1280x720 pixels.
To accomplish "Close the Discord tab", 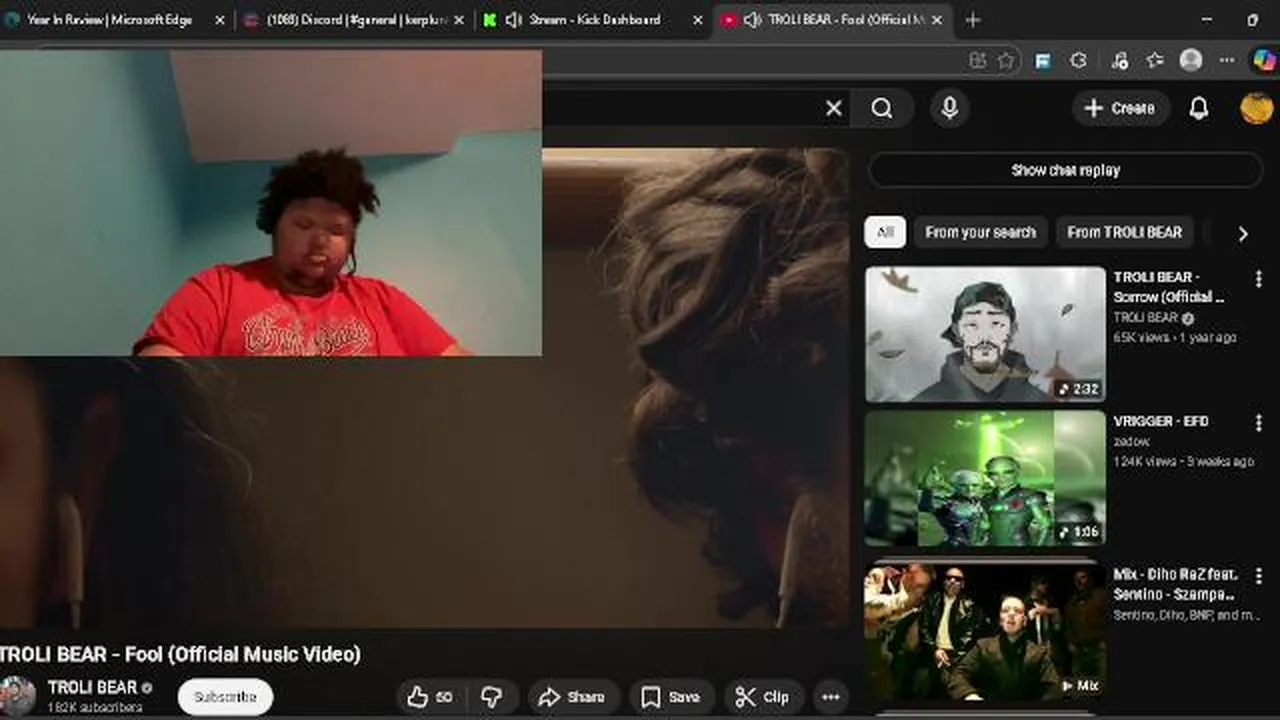I will 459,20.
